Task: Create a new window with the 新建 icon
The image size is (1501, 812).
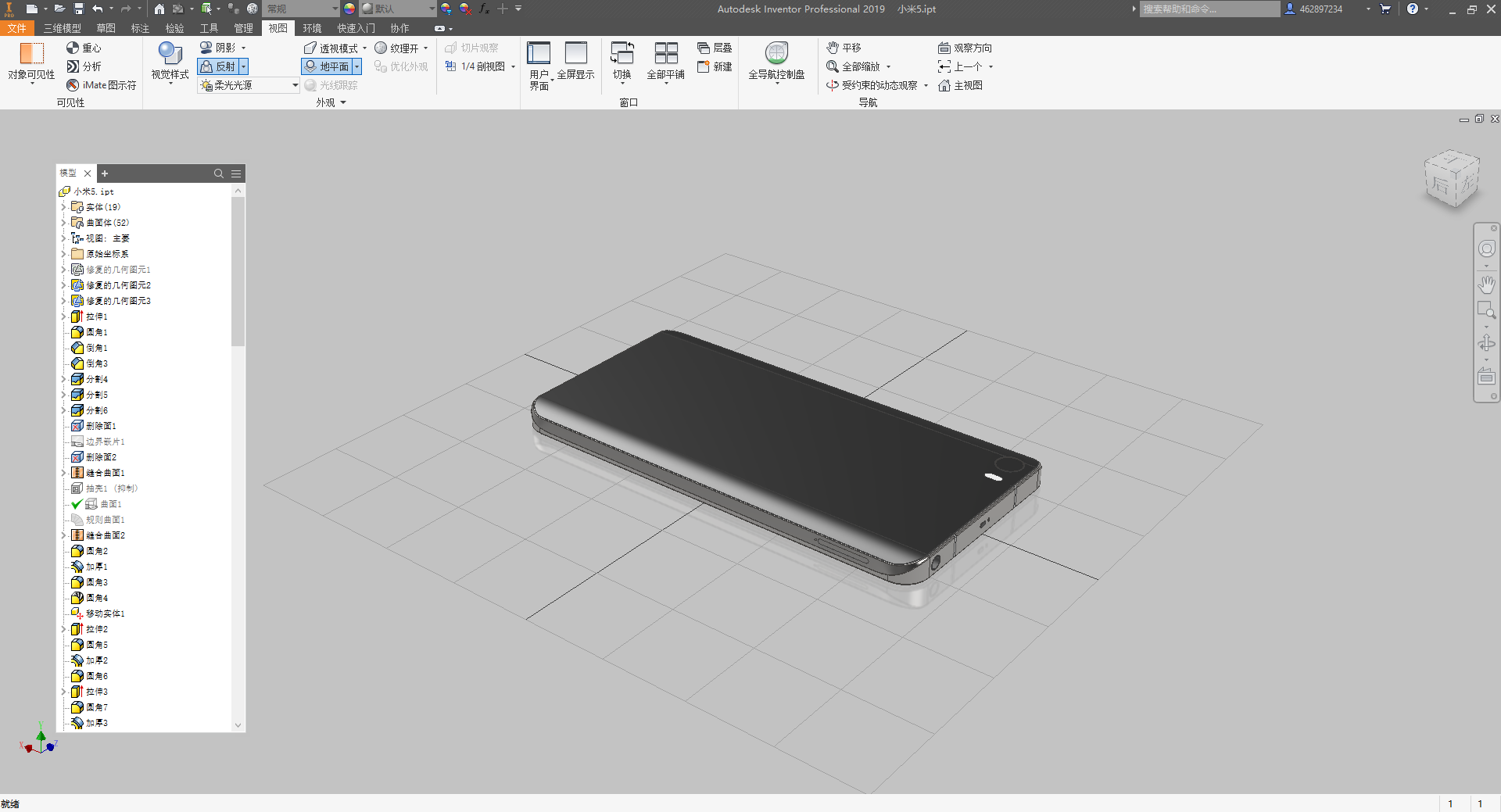Action: (713, 66)
